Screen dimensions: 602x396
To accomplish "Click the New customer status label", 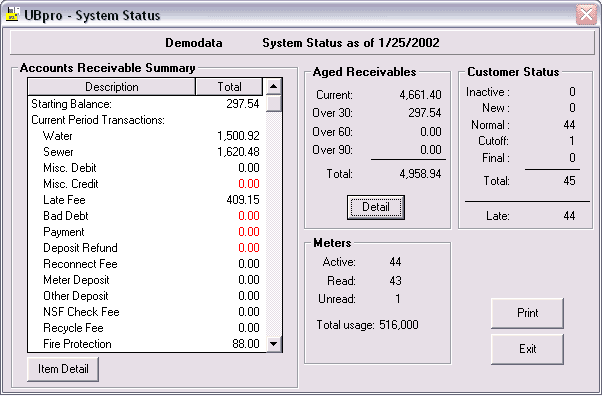I will click(496, 108).
